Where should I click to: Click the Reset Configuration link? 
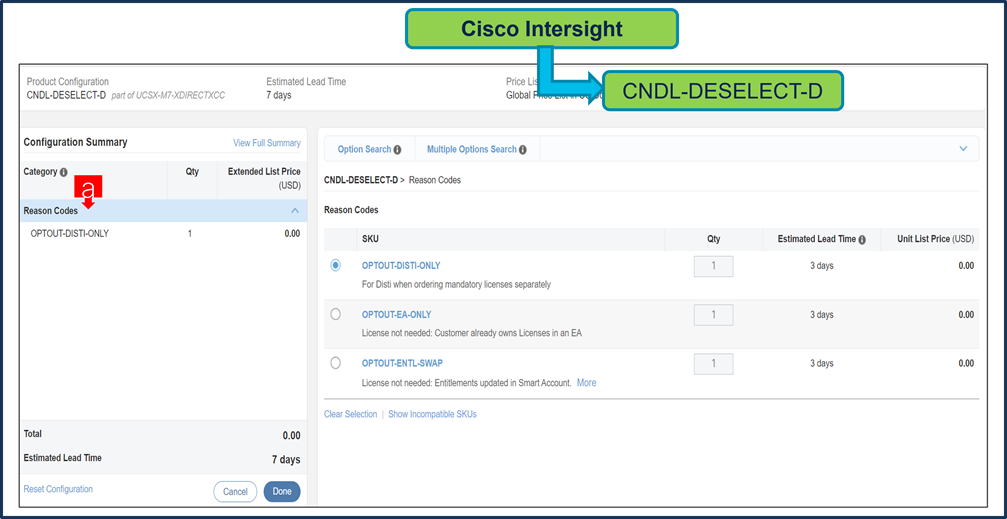pyautogui.click(x=58, y=489)
